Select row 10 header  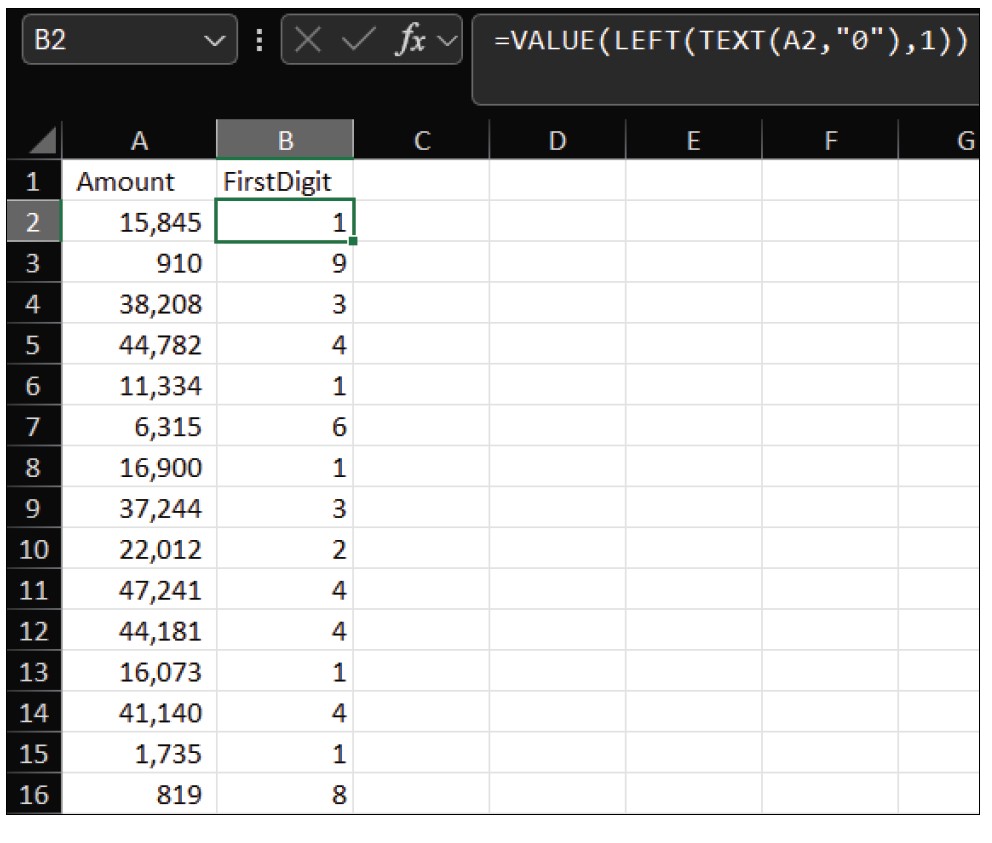(x=33, y=550)
